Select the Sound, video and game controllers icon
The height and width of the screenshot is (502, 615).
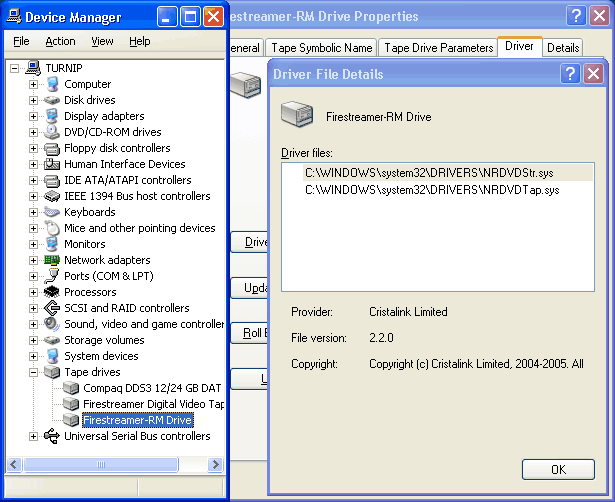52,324
